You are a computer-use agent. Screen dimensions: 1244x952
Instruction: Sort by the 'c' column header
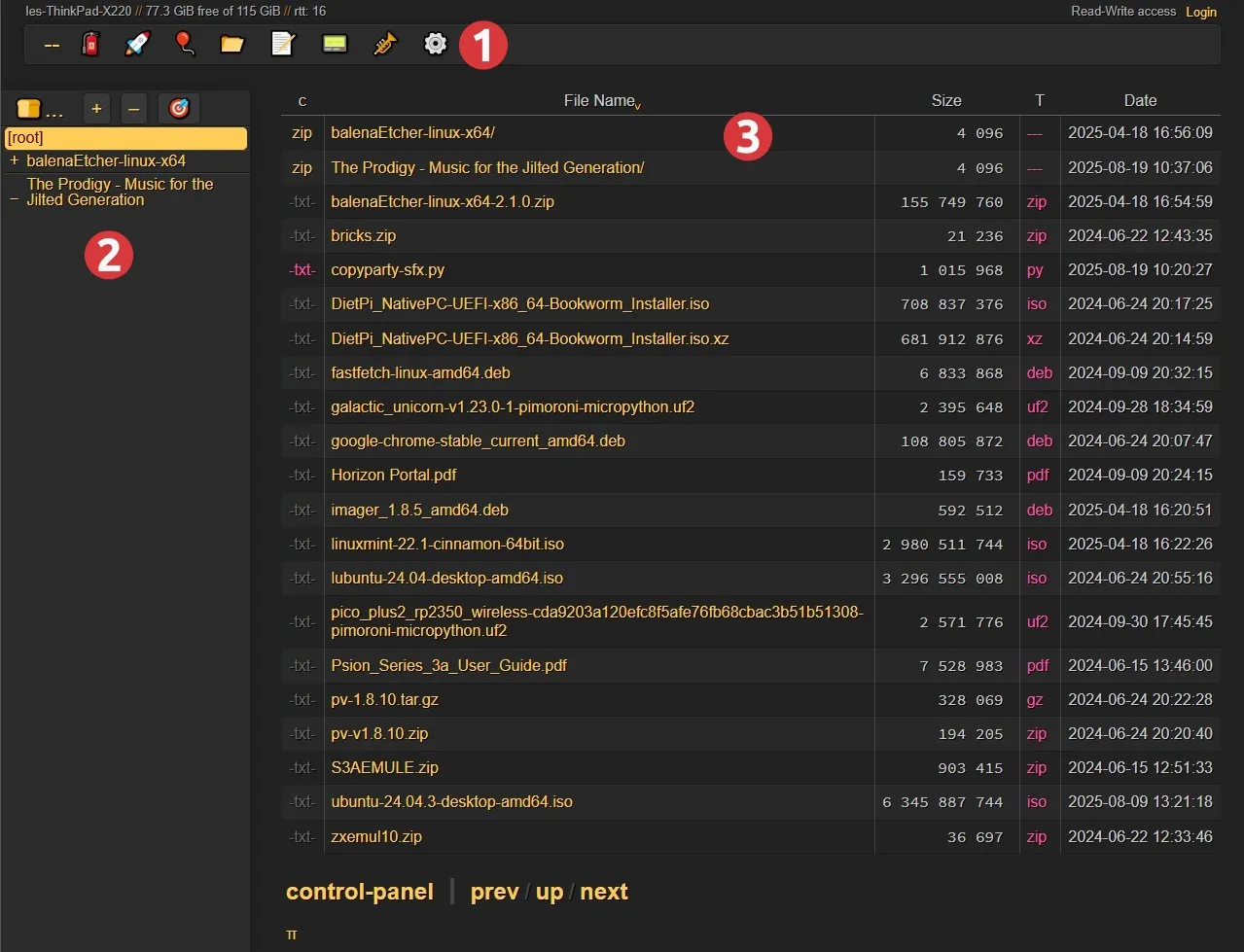(302, 101)
